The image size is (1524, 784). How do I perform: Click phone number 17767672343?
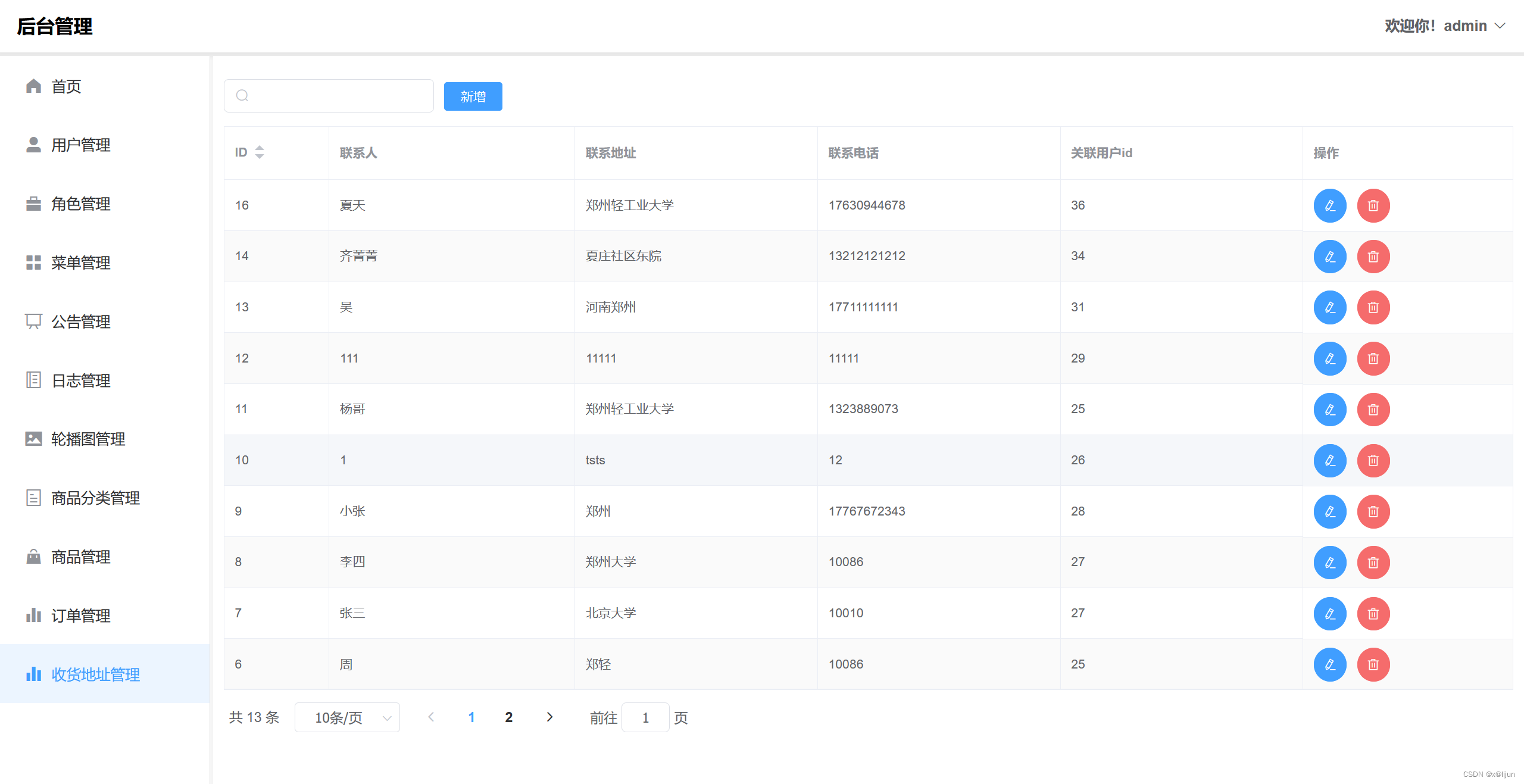click(x=867, y=511)
